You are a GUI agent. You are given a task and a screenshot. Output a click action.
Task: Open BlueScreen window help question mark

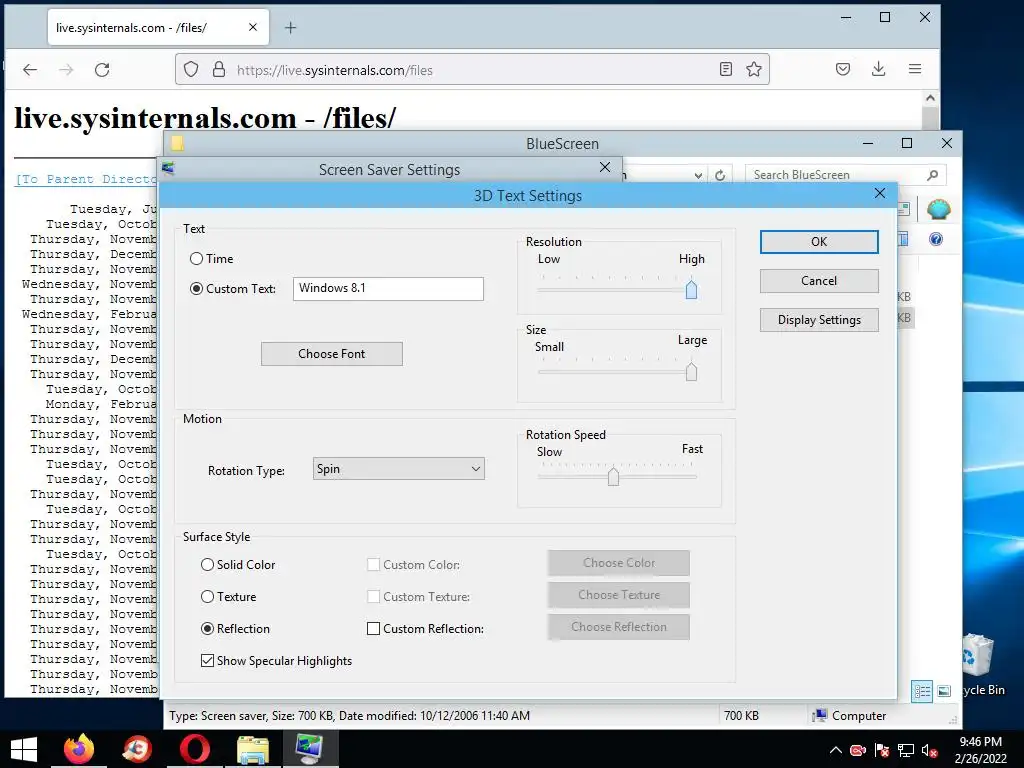936,240
